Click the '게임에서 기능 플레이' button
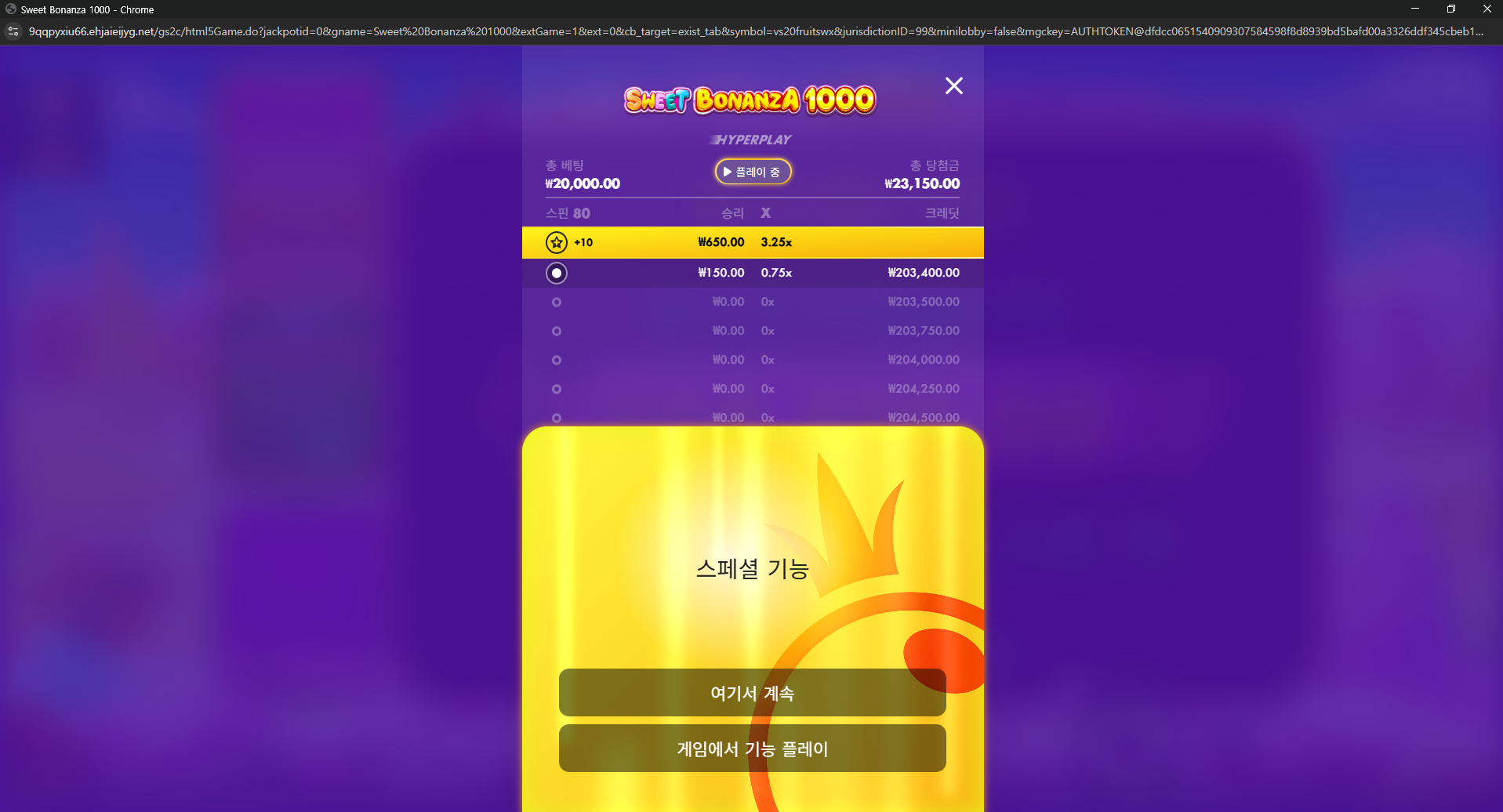The image size is (1503, 812). click(x=753, y=749)
